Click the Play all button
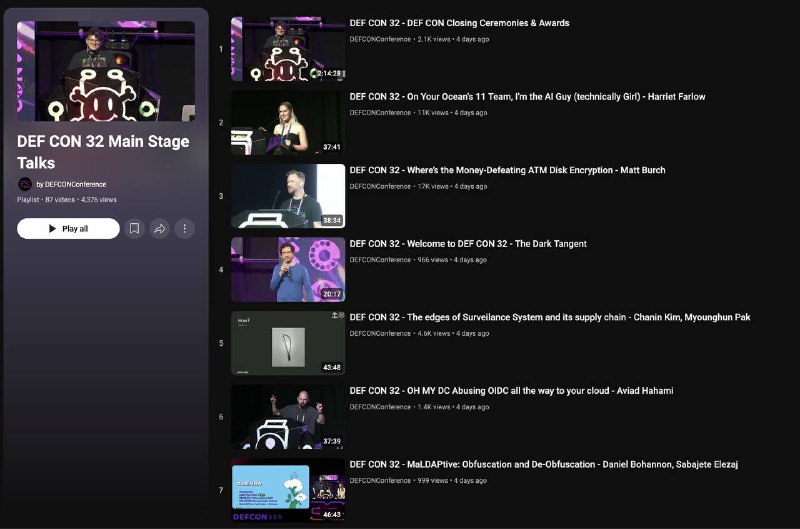Screen dimensions: 800x529 (68, 229)
